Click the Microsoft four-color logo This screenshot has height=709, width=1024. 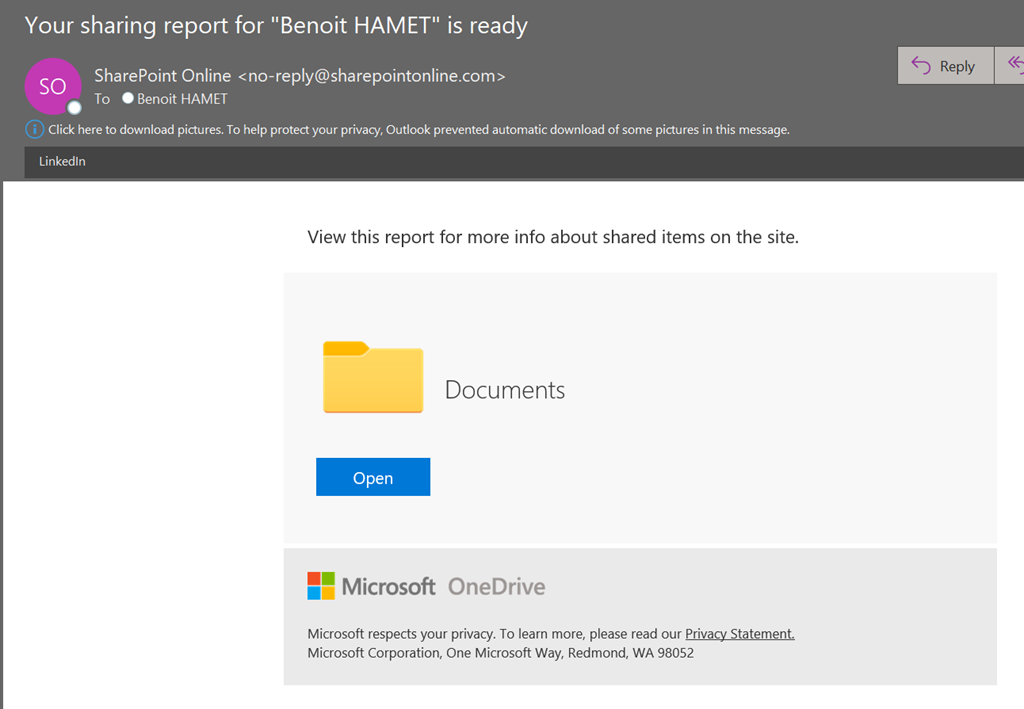(321, 586)
